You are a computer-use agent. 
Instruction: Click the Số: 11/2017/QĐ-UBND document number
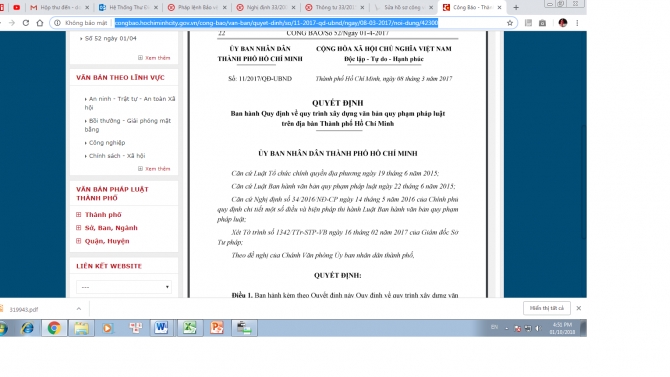(x=260, y=79)
